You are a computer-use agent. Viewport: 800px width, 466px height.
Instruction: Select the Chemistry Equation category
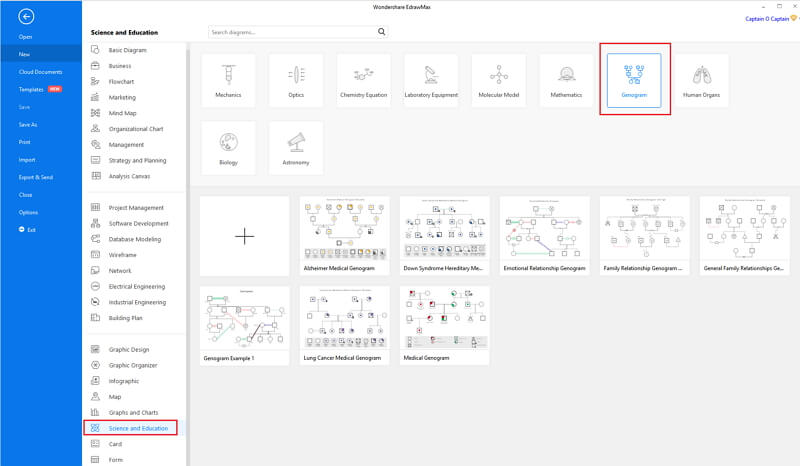[363, 80]
